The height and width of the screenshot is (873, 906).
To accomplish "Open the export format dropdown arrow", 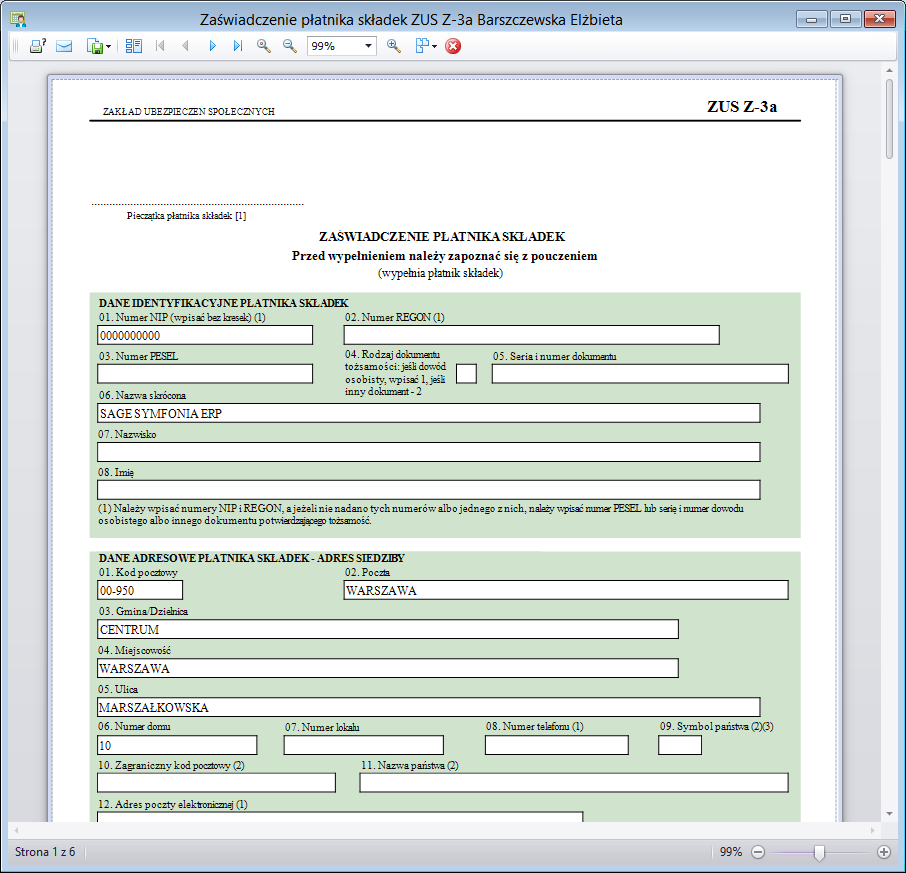I will pyautogui.click(x=108, y=46).
